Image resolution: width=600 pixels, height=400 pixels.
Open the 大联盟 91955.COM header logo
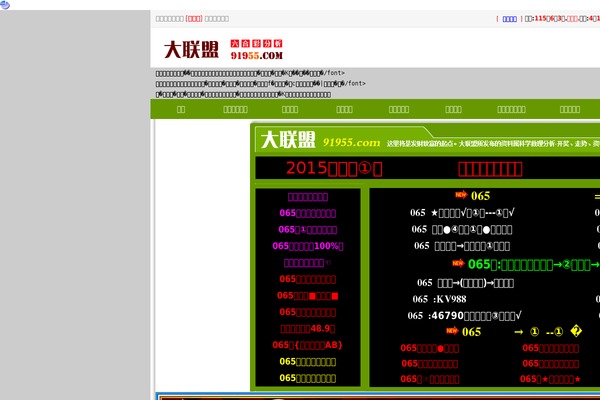[x=223, y=50]
